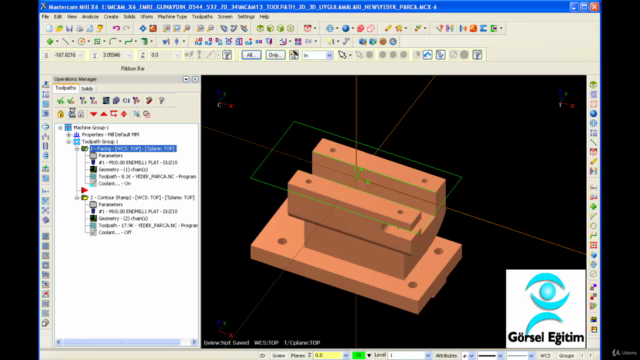The width and height of the screenshot is (640, 360).
Task: Click the Backplot selected operations icon
Action: (x=106, y=100)
